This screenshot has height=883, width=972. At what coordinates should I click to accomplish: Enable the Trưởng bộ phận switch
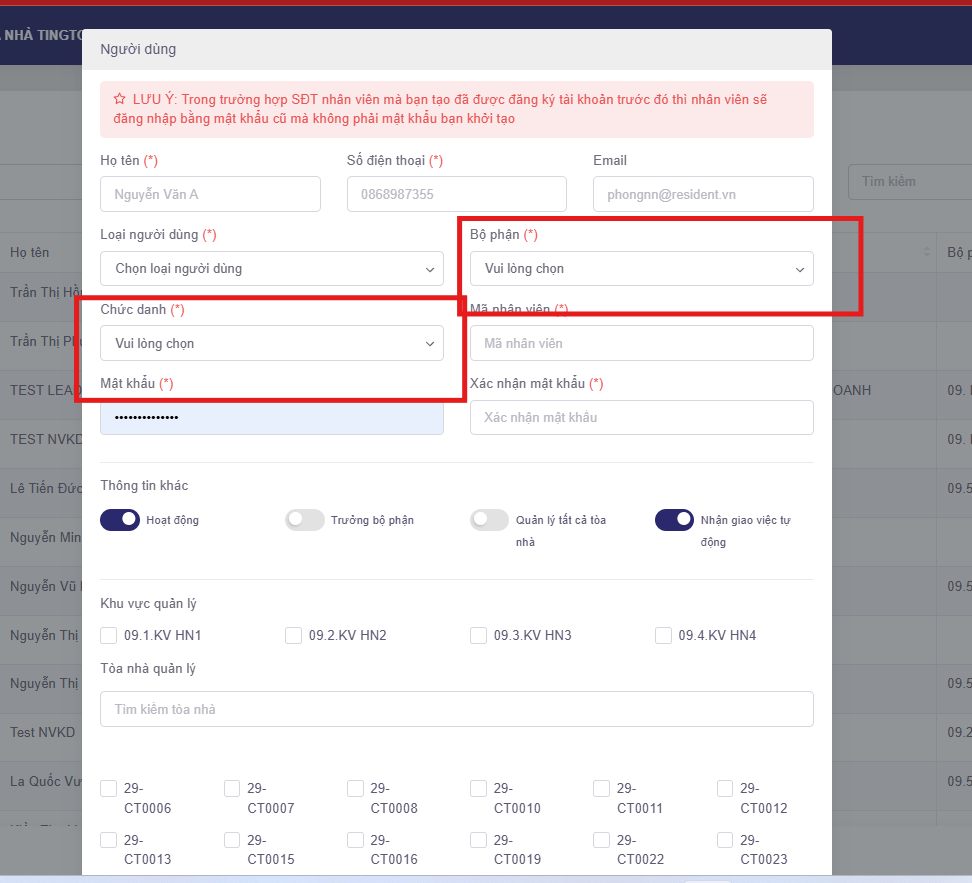[305, 520]
